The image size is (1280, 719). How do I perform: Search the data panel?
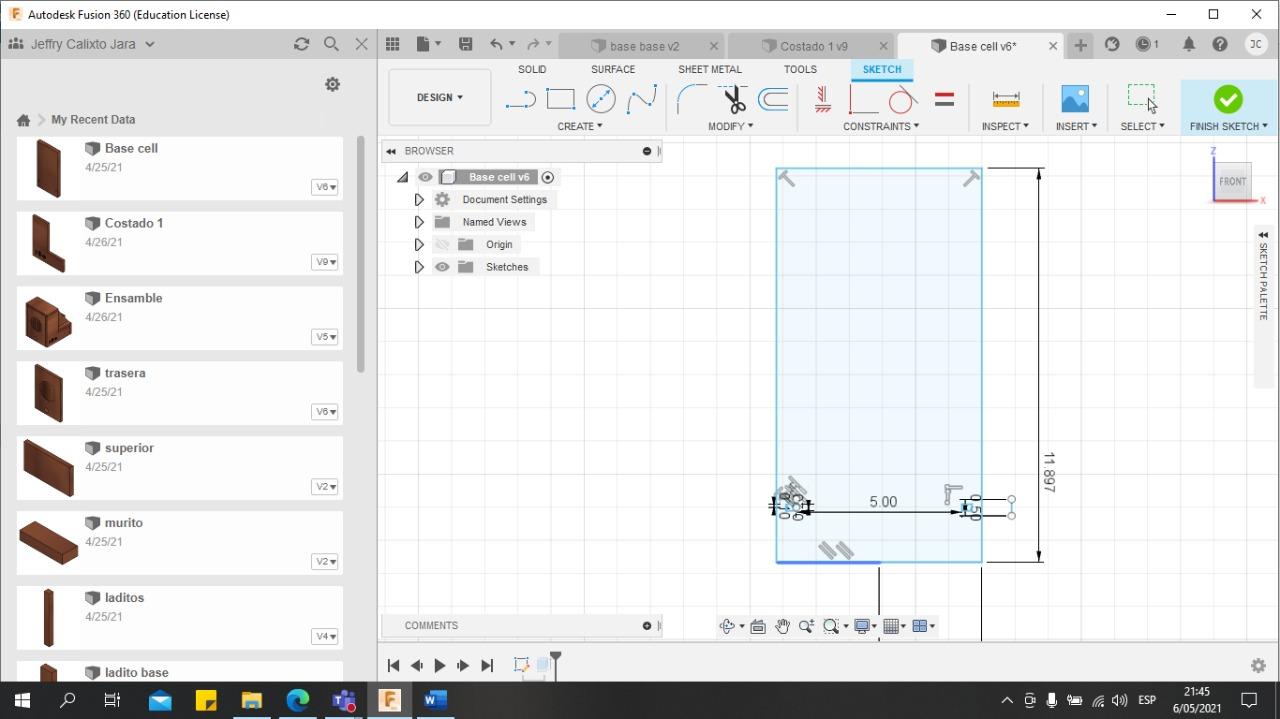tap(331, 44)
